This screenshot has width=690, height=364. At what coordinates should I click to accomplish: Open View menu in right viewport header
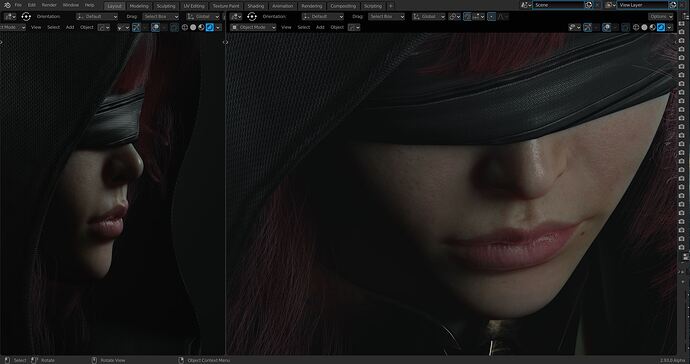pyautogui.click(x=286, y=27)
